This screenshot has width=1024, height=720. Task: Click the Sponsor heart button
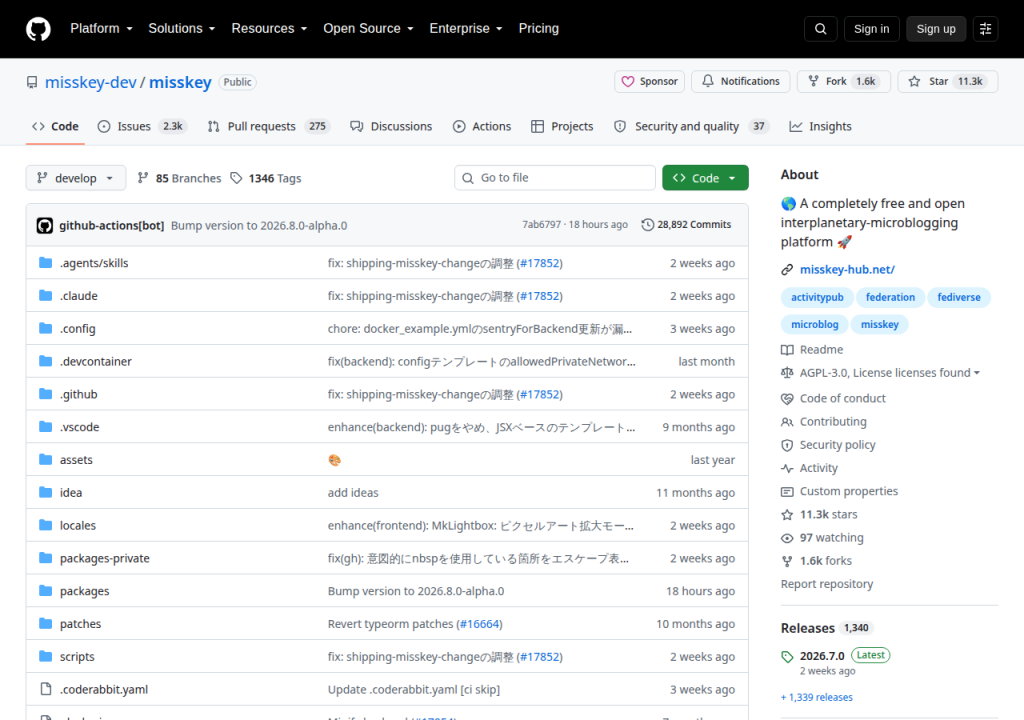pos(649,82)
